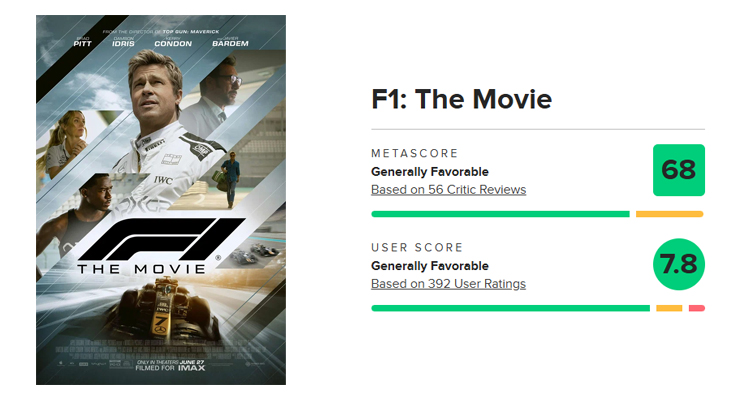Select the yellow mixed segment of Metascore bar

[x=670, y=214]
